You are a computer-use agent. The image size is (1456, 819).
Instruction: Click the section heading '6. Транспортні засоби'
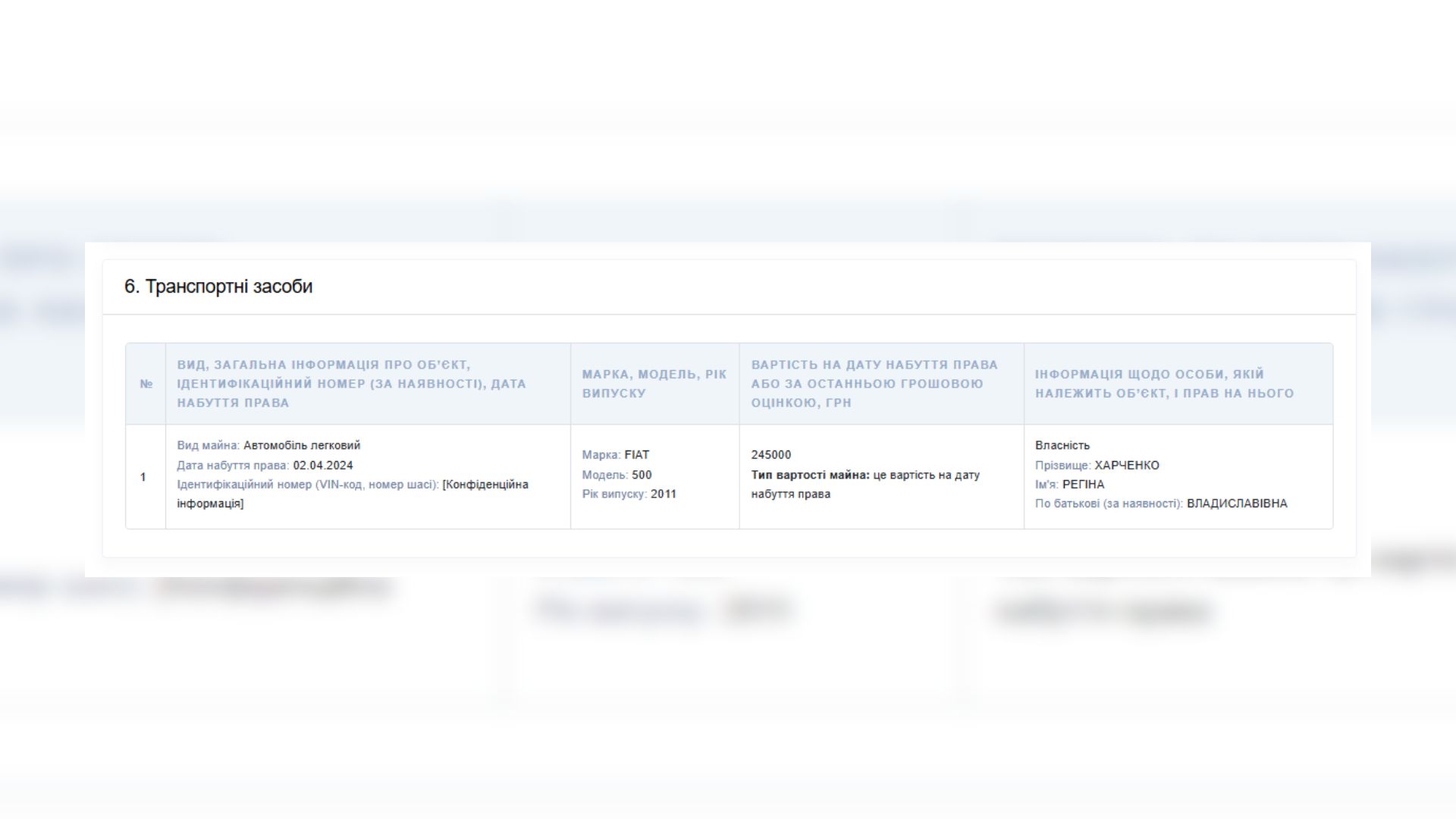pos(218,287)
